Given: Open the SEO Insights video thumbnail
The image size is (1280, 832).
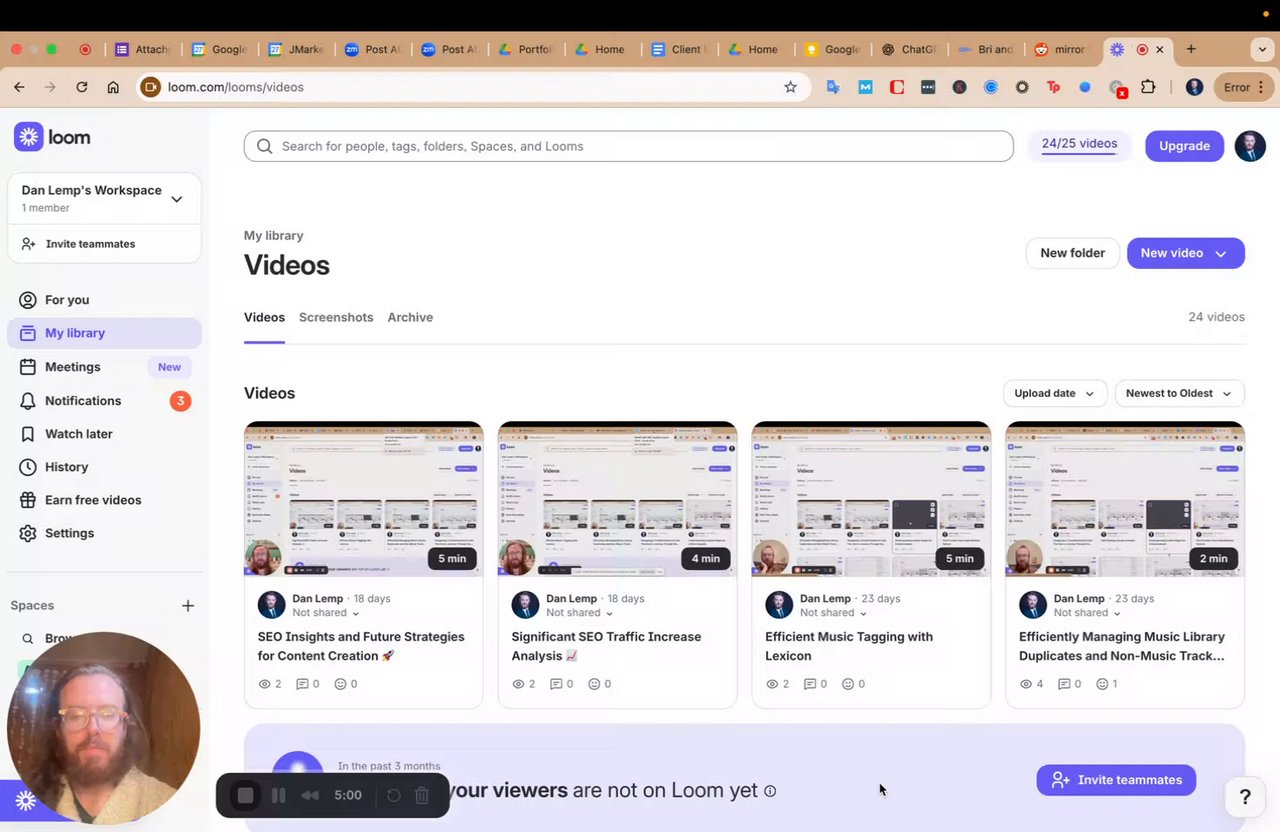Looking at the screenshot, I should (364, 499).
